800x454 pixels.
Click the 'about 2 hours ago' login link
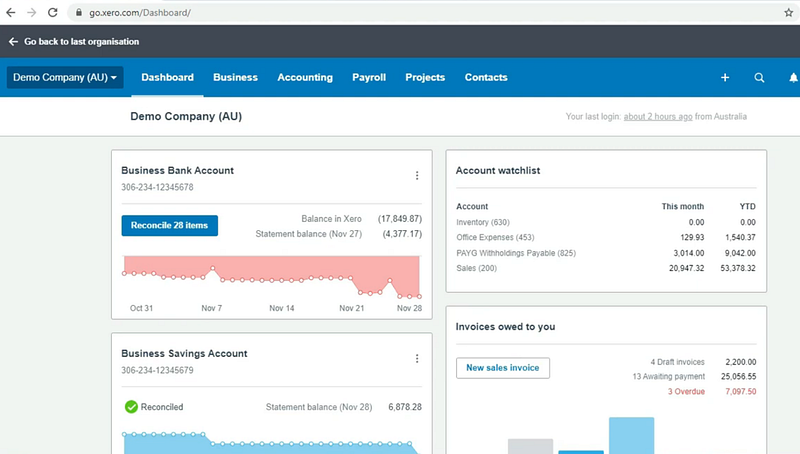[658, 116]
